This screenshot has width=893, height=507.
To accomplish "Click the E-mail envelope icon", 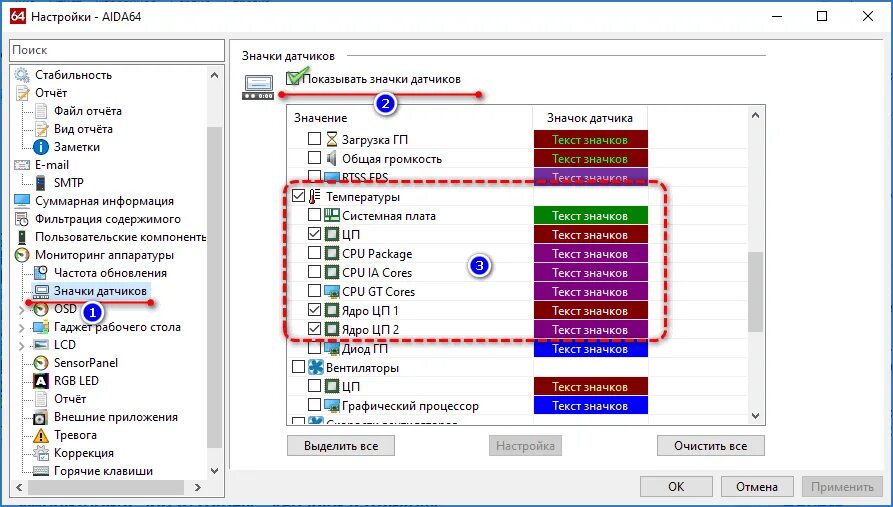I will point(22,165).
